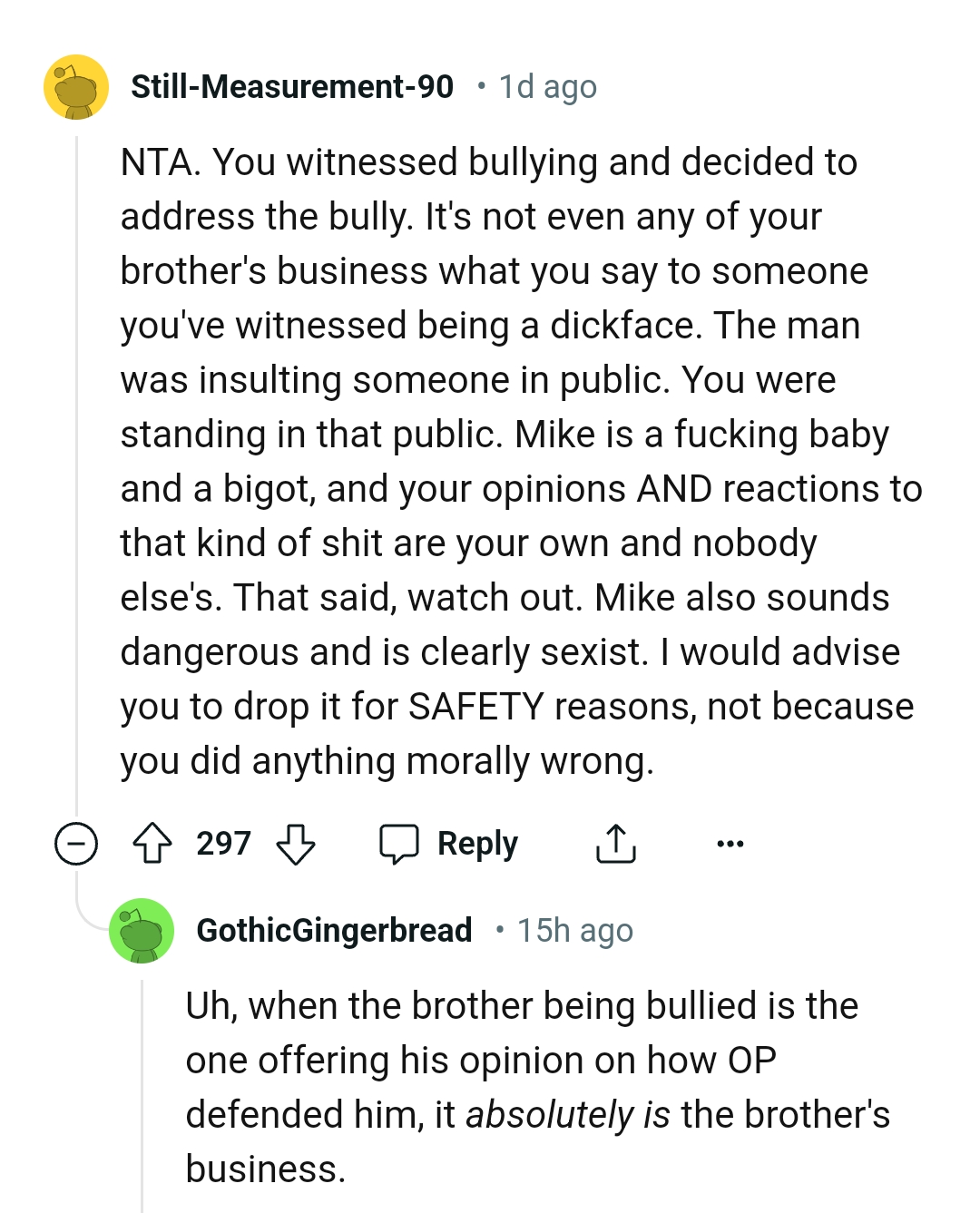
Task: Click the upvote arrow icon's share counterpart
Action: click(x=615, y=842)
